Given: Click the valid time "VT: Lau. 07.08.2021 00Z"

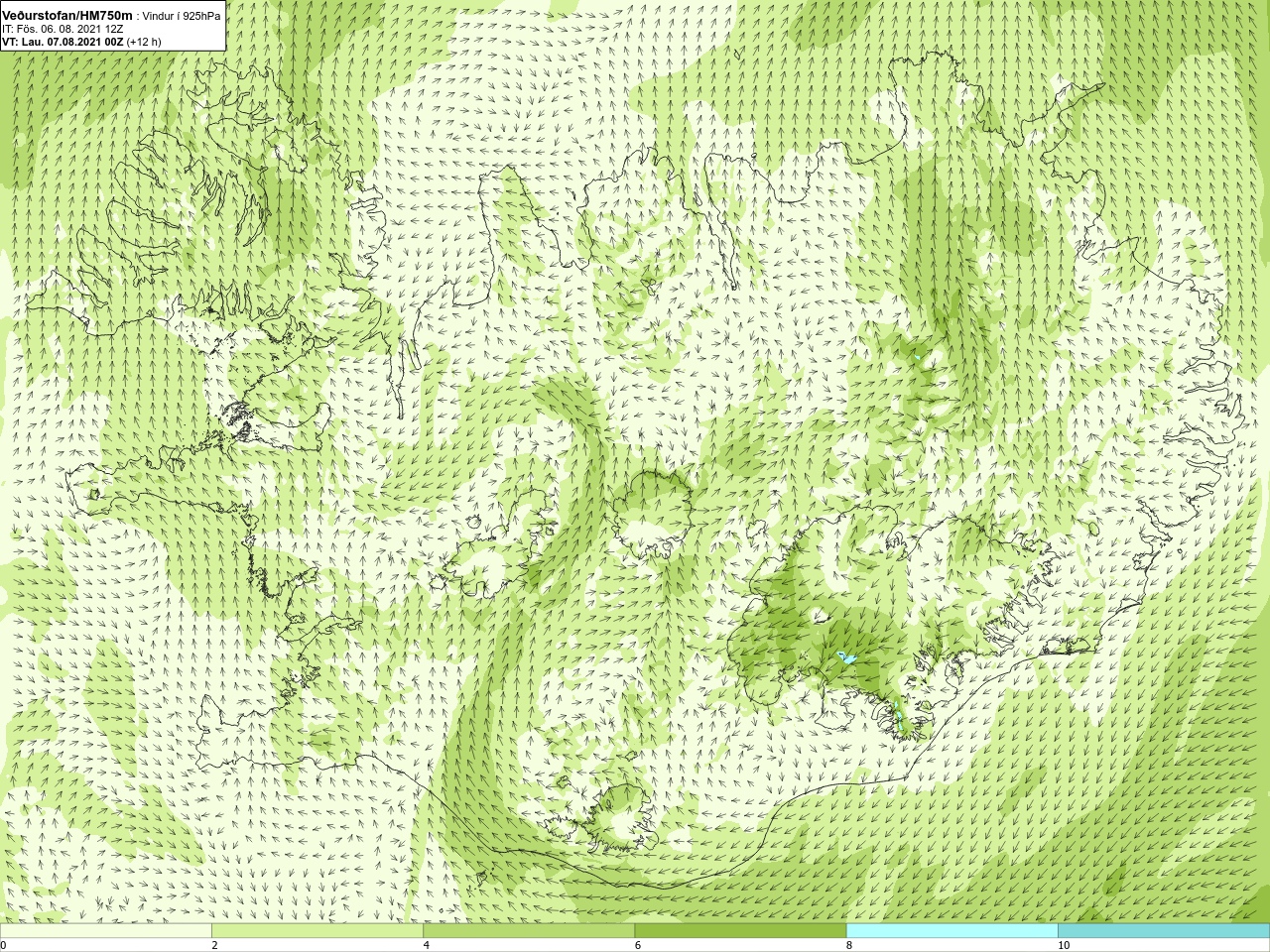Looking at the screenshot, I should tap(63, 42).
